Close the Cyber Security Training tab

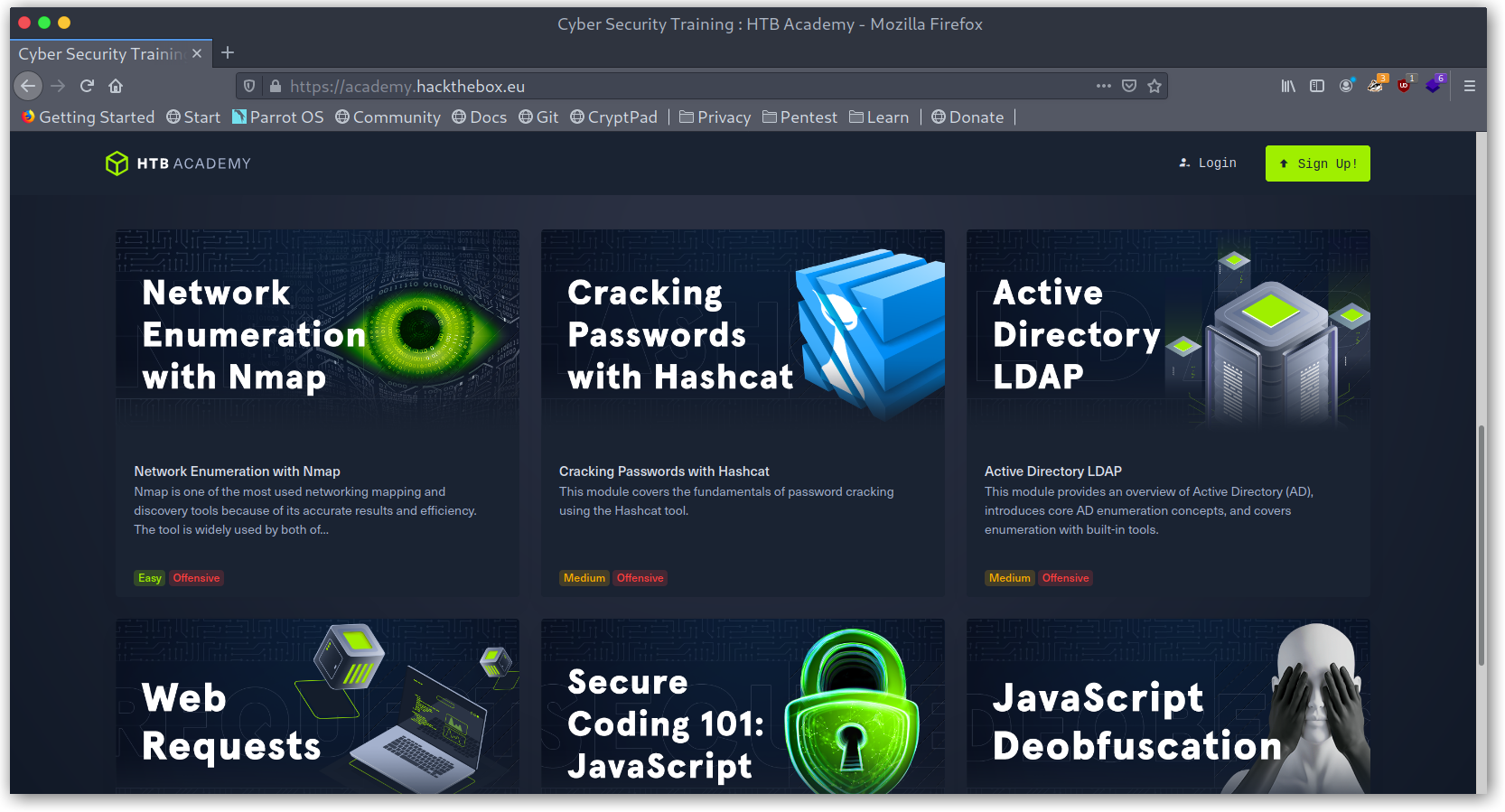(197, 53)
